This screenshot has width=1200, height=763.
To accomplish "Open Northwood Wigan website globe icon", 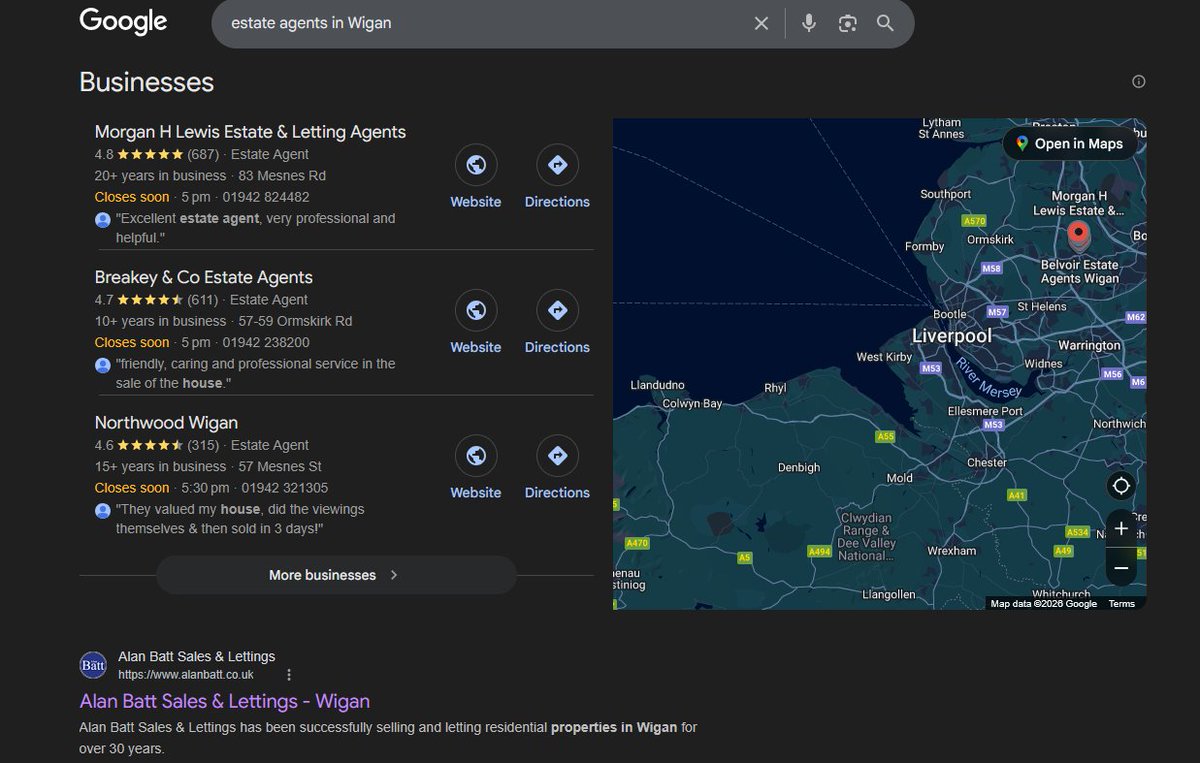I will tap(476, 456).
